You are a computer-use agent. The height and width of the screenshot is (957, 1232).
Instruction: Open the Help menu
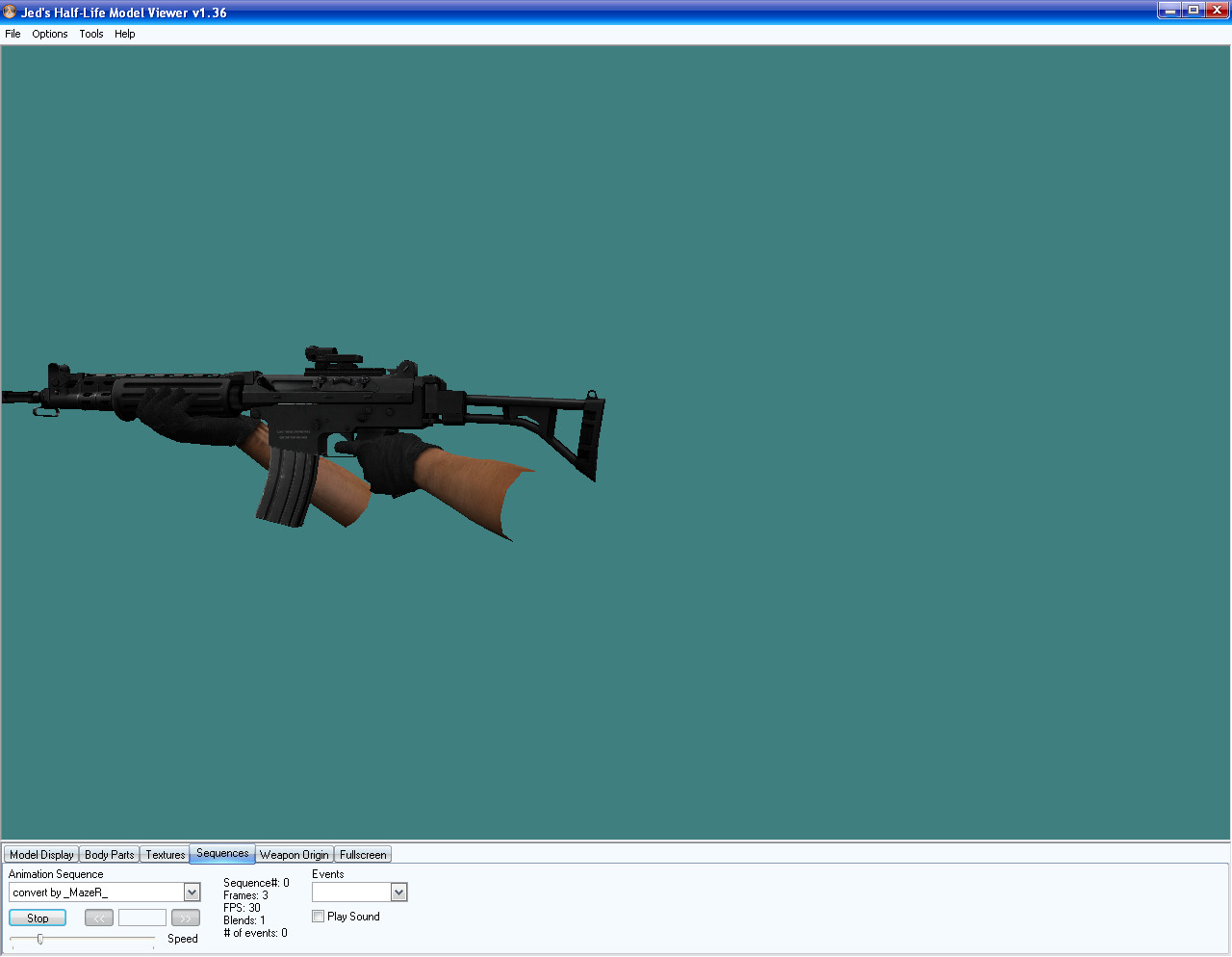pyautogui.click(x=125, y=34)
